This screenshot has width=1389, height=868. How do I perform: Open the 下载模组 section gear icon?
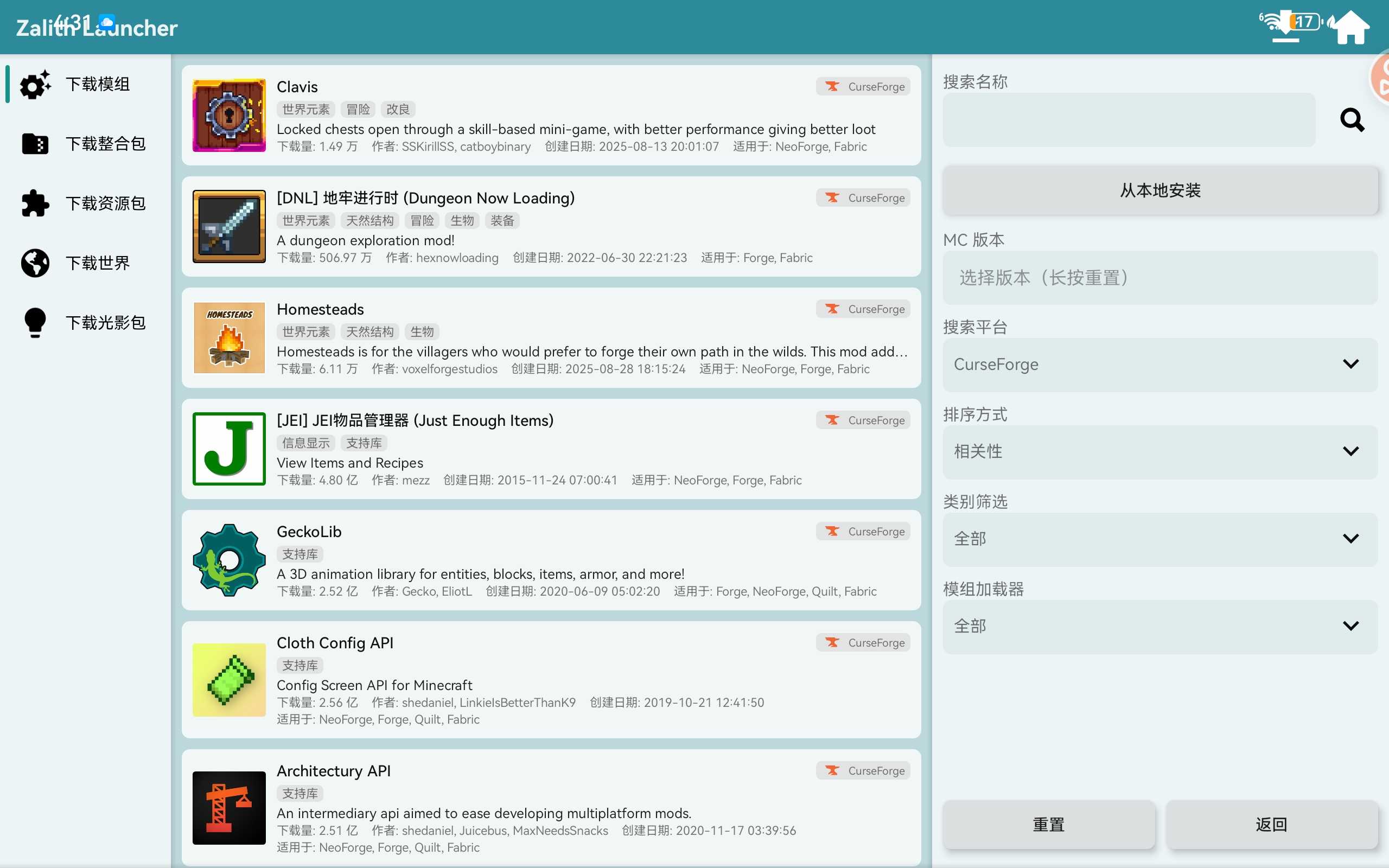pyautogui.click(x=35, y=85)
